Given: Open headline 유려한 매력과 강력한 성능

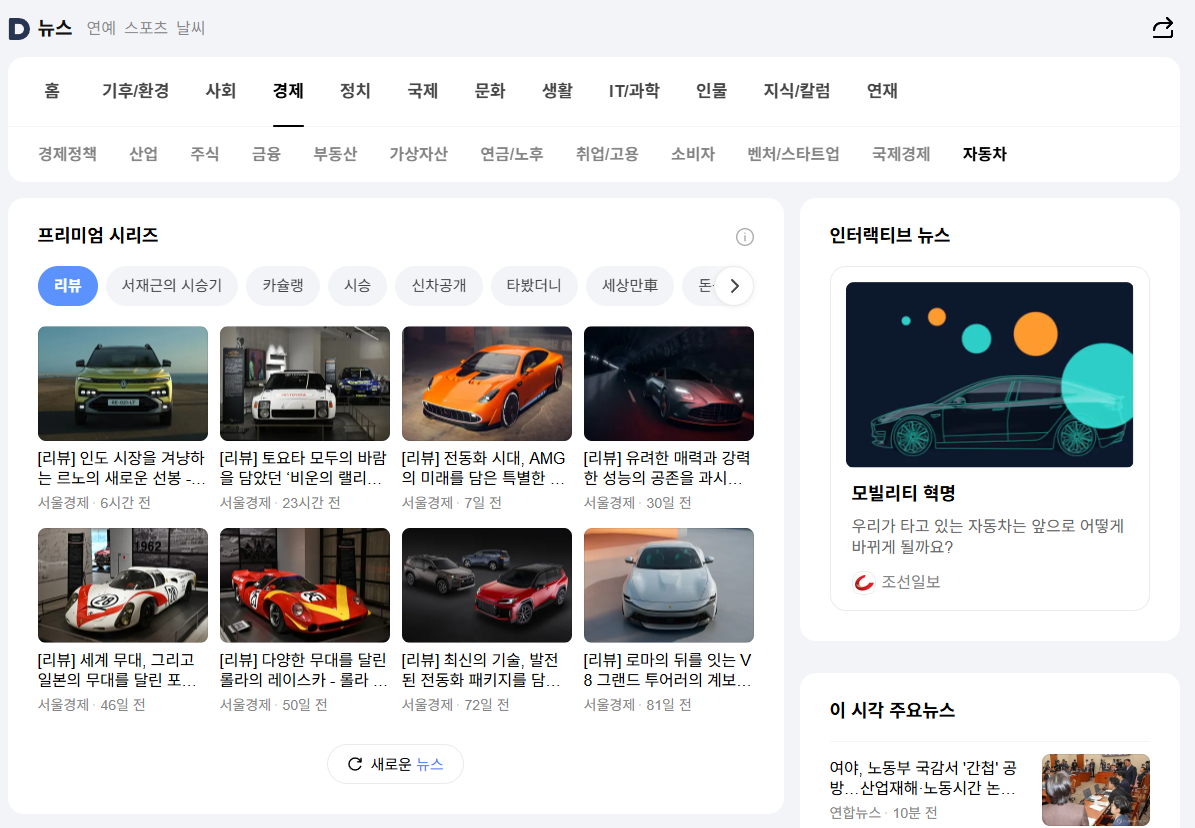Looking at the screenshot, I should (668, 468).
